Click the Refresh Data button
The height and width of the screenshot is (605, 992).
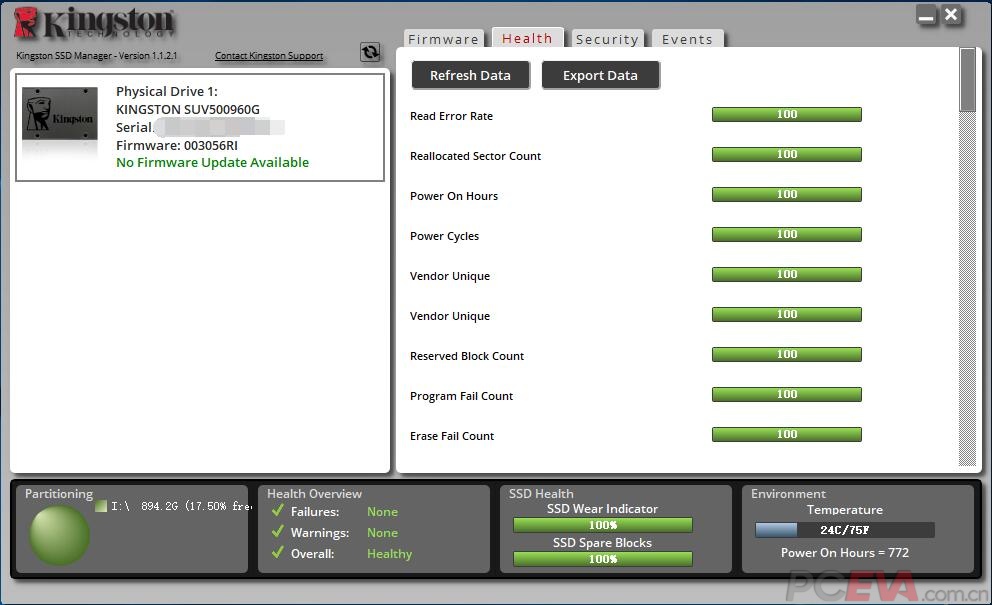pos(470,75)
